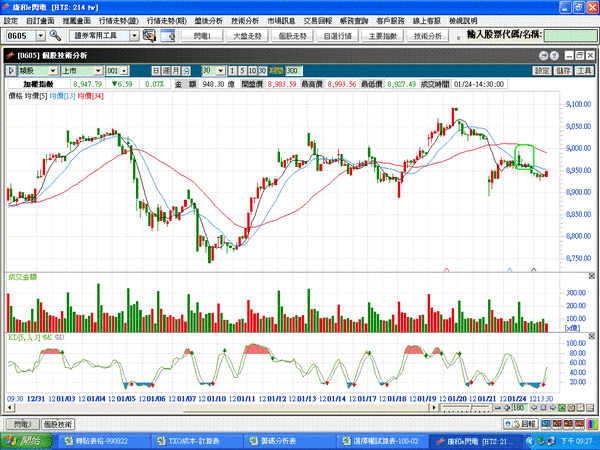Click the toolbar overflow chevron after 技術分析
Viewport: 600px width, 450px height.
point(458,38)
